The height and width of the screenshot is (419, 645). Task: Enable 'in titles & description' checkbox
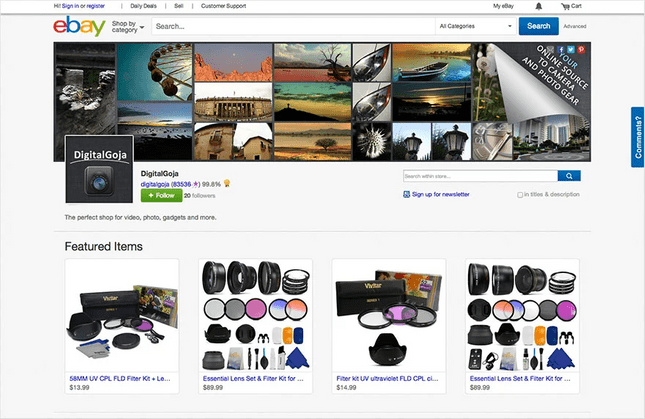(x=521, y=194)
